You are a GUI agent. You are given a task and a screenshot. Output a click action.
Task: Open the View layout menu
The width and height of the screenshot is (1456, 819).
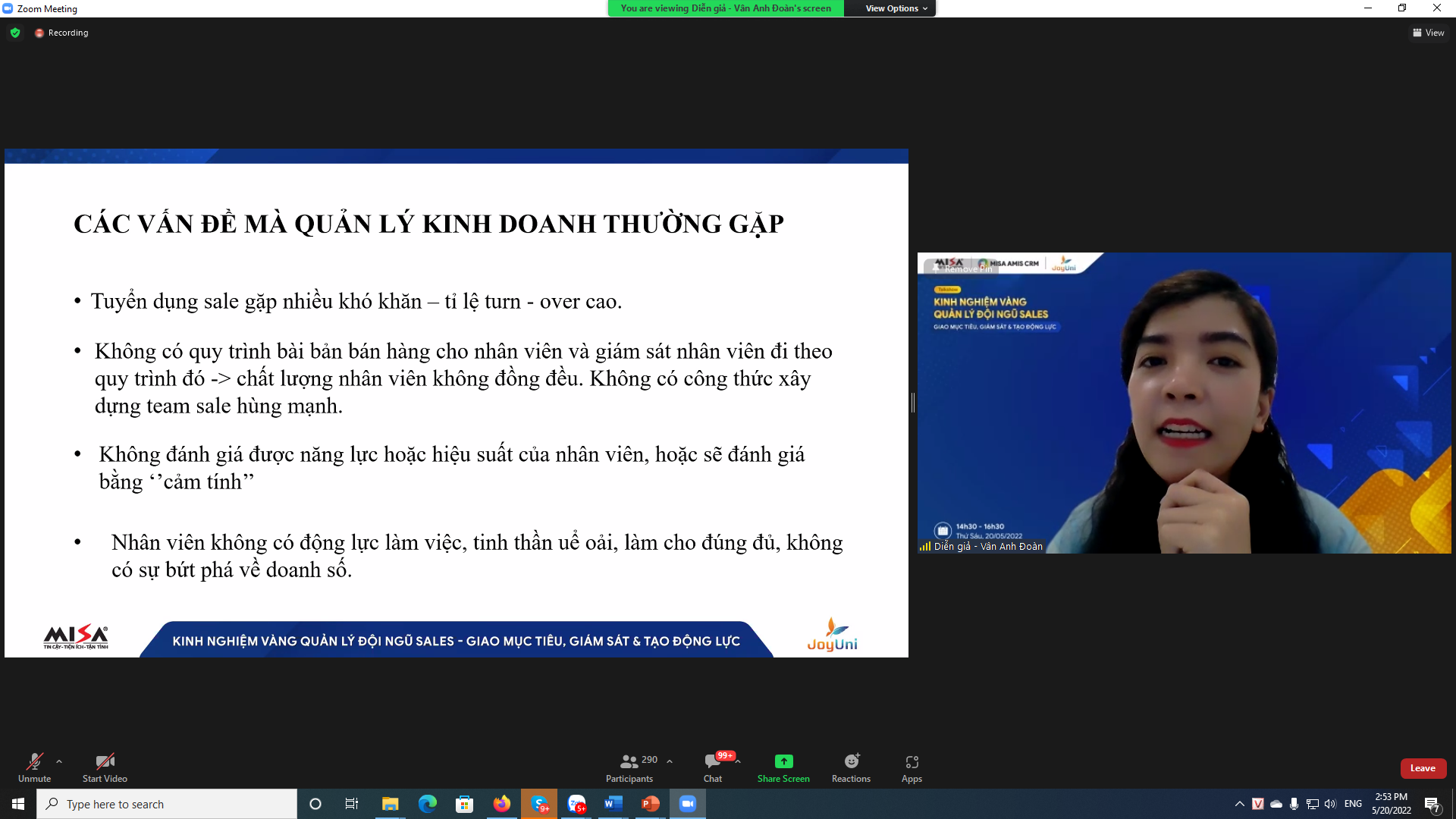click(1428, 33)
